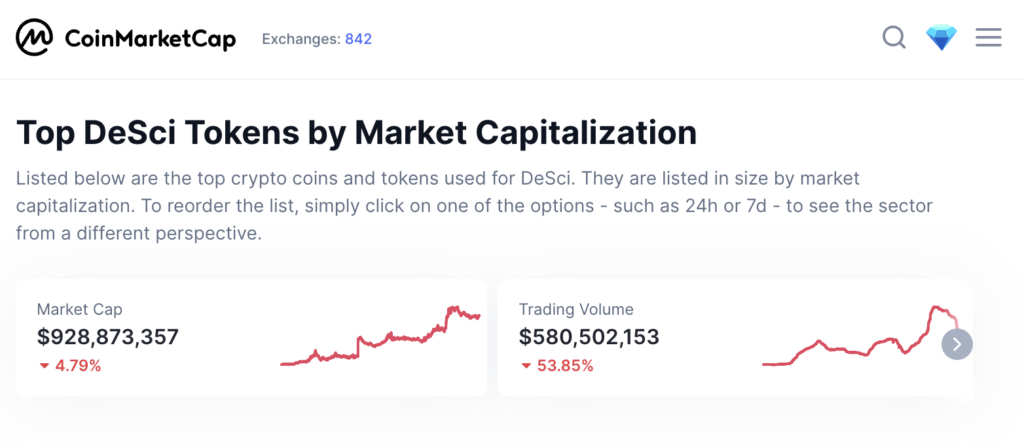This screenshot has height=445, width=1024.
Task: Open the search magnifier icon
Action: 894,37
